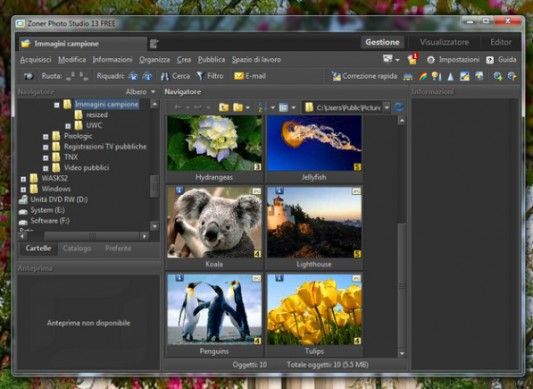Screen dimensions: 533x389
Task: Rotate the image left using the Ruota icon
Action: (71, 77)
